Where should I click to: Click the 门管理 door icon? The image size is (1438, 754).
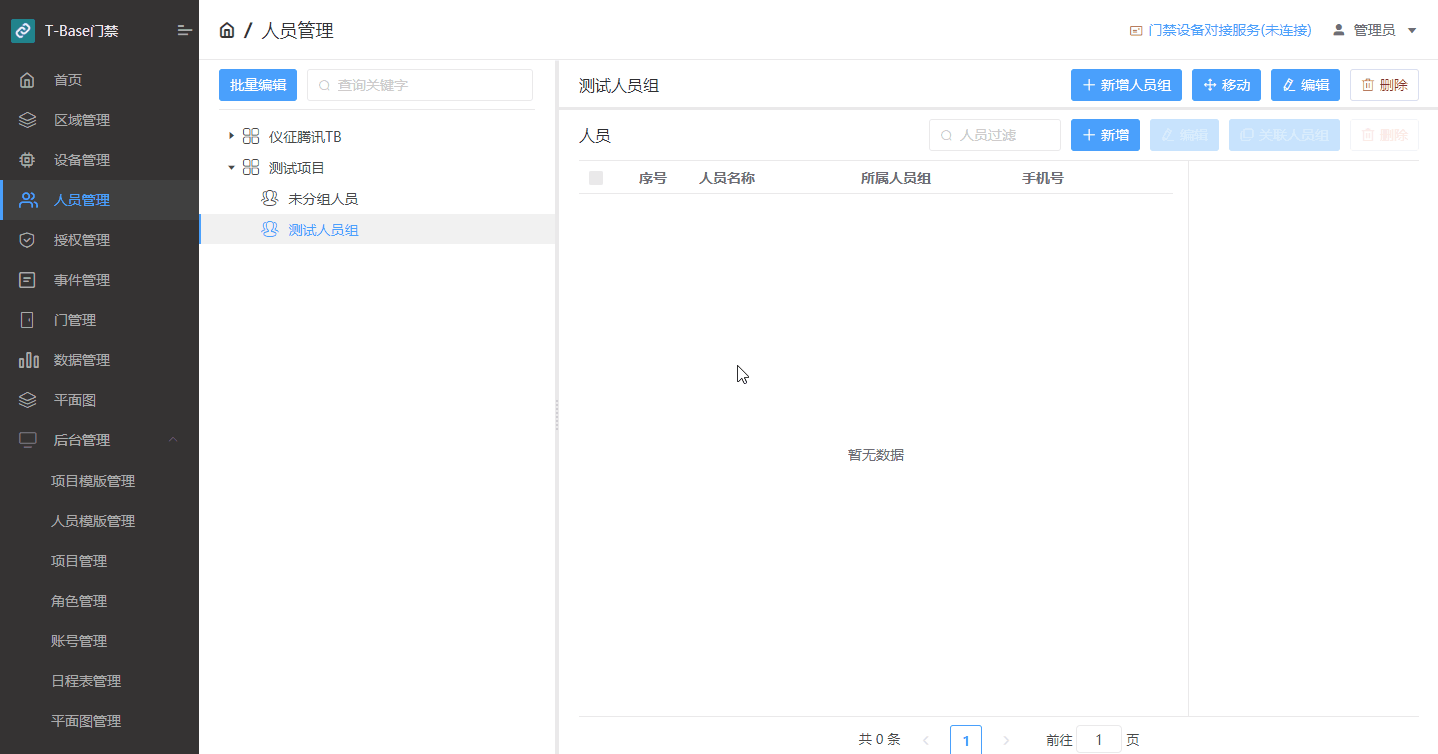pyautogui.click(x=28, y=320)
